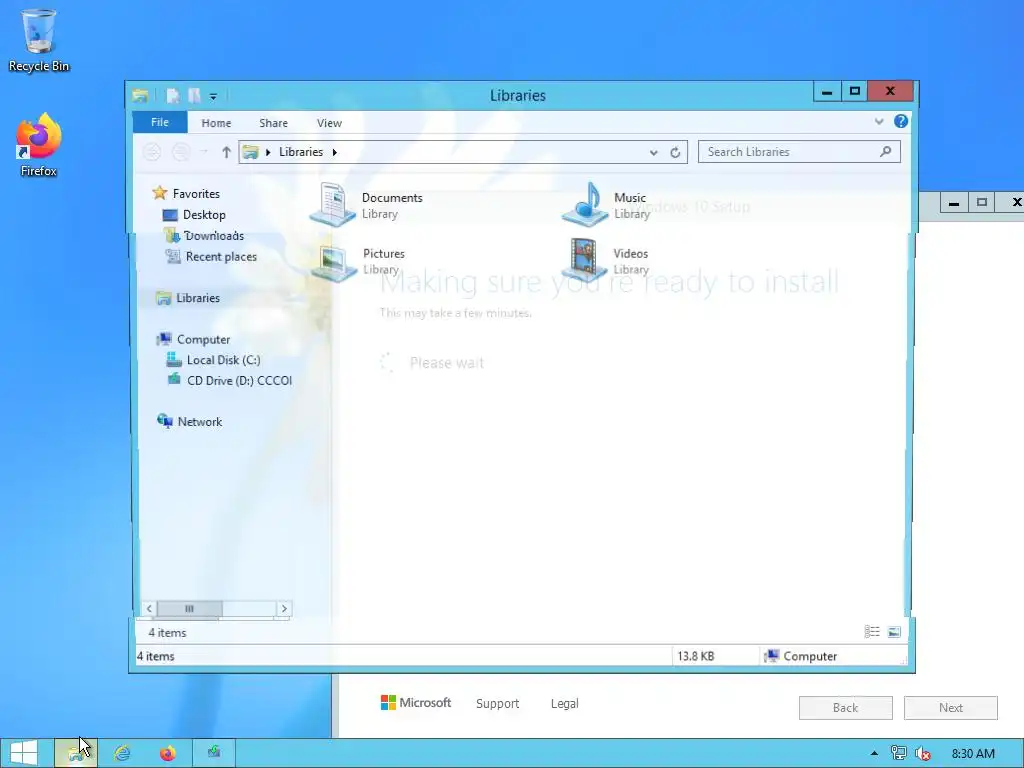
Task: Switch to Large icons view layout icon
Action: [894, 632]
